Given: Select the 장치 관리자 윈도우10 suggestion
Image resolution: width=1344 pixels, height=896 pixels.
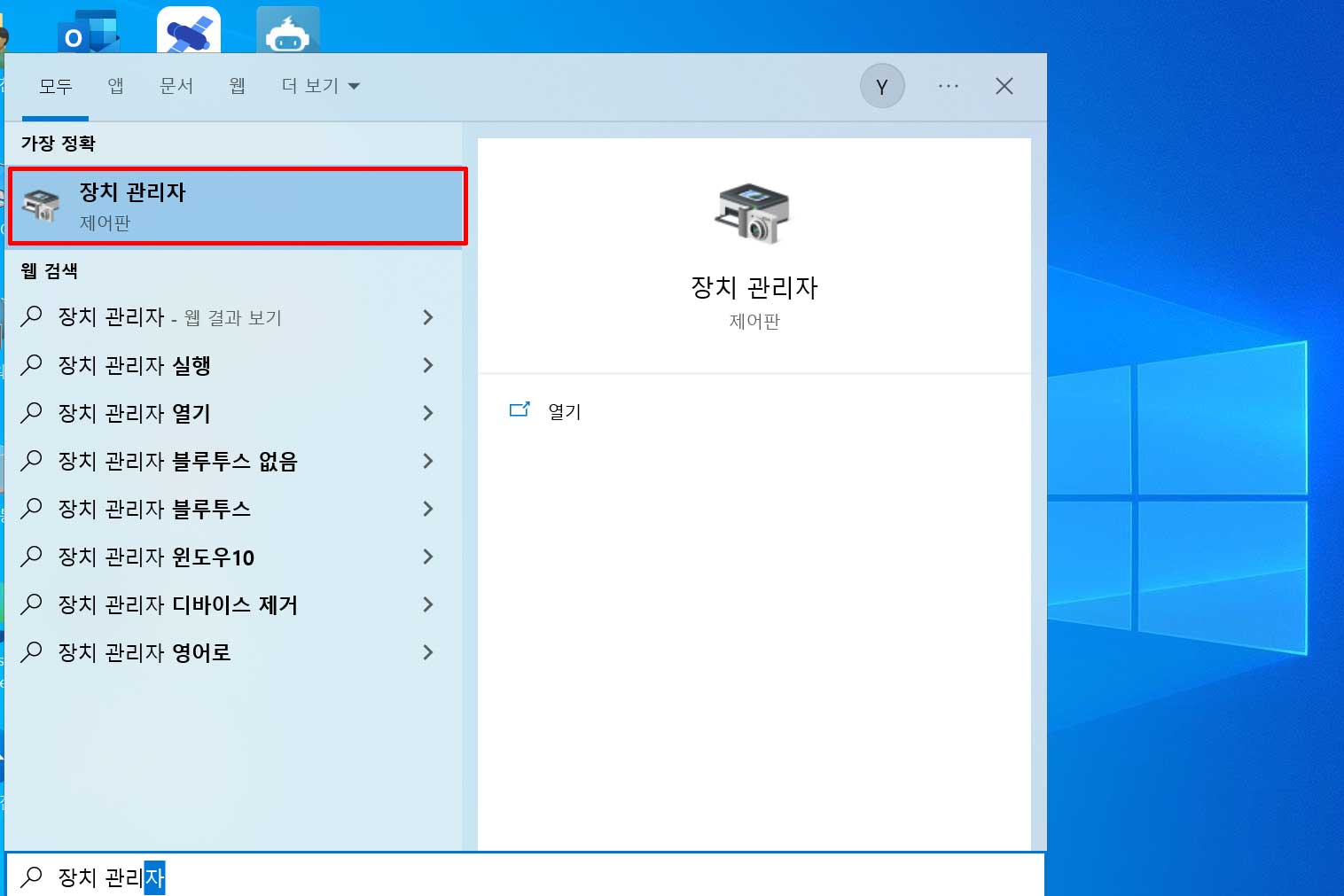Looking at the screenshot, I should (233, 557).
